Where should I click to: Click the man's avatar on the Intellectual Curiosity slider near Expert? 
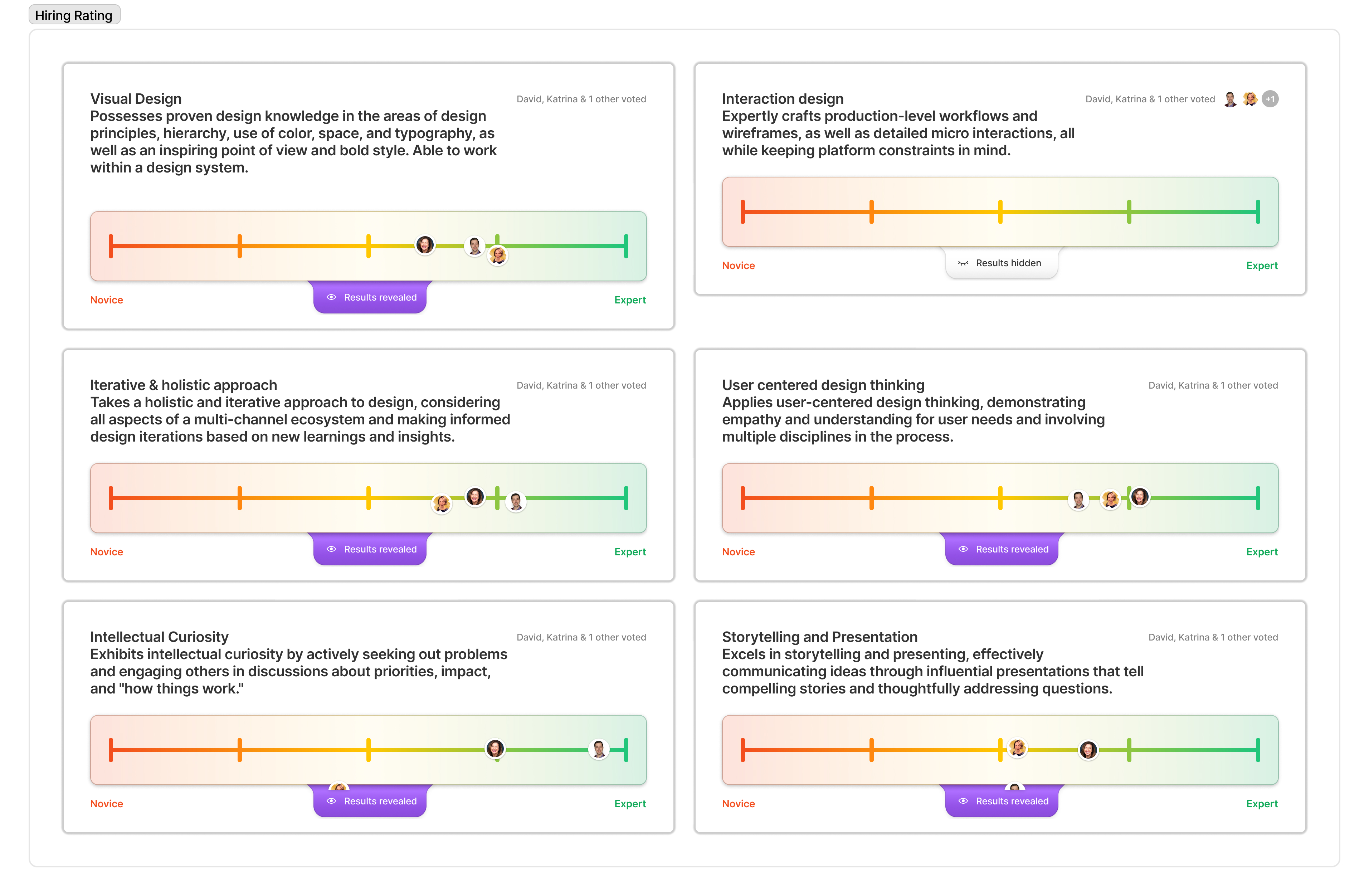[599, 749]
